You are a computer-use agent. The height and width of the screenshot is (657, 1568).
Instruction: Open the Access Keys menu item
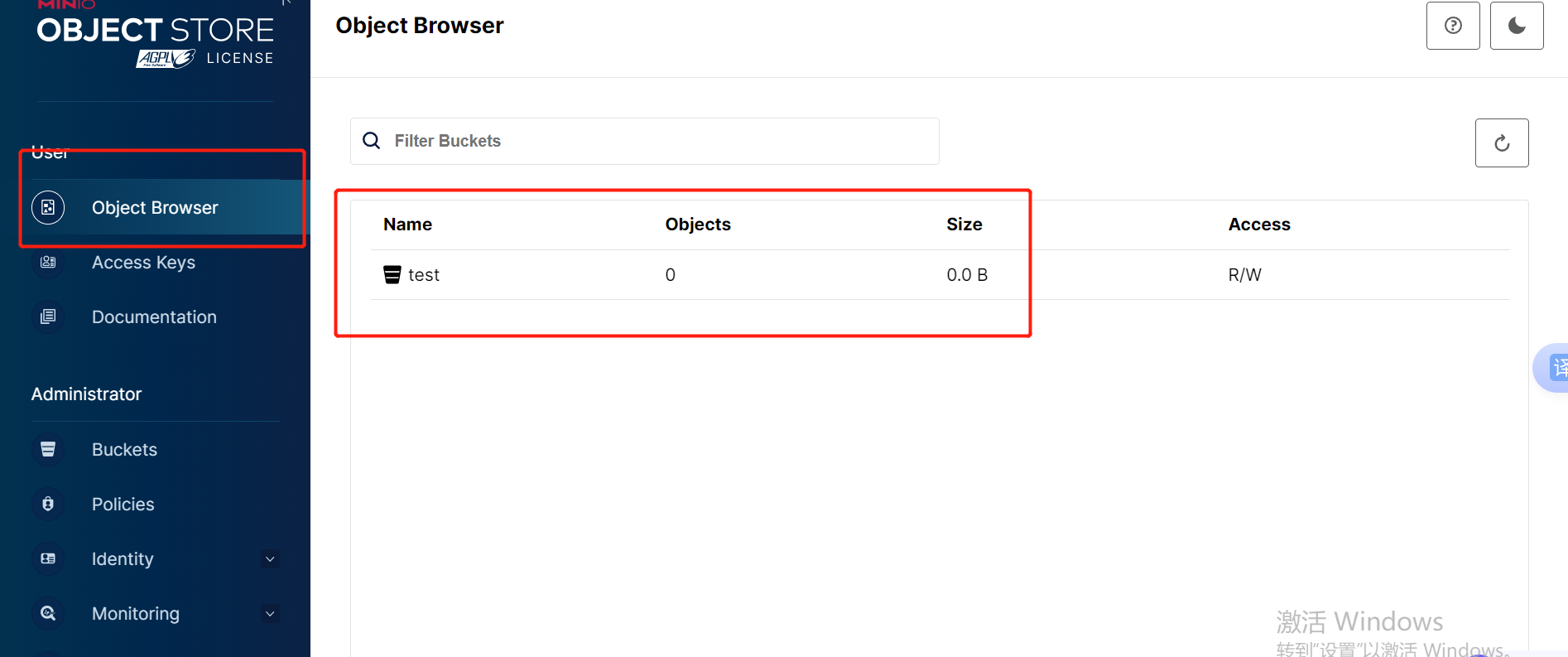[143, 263]
